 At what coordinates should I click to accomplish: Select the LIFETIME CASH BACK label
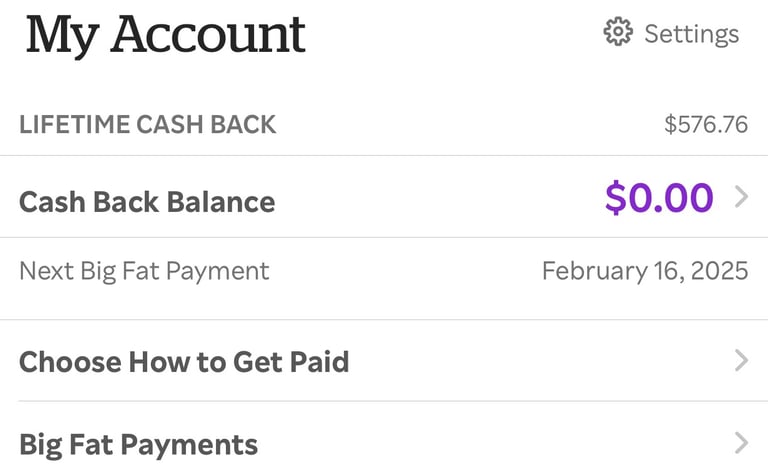(x=148, y=125)
